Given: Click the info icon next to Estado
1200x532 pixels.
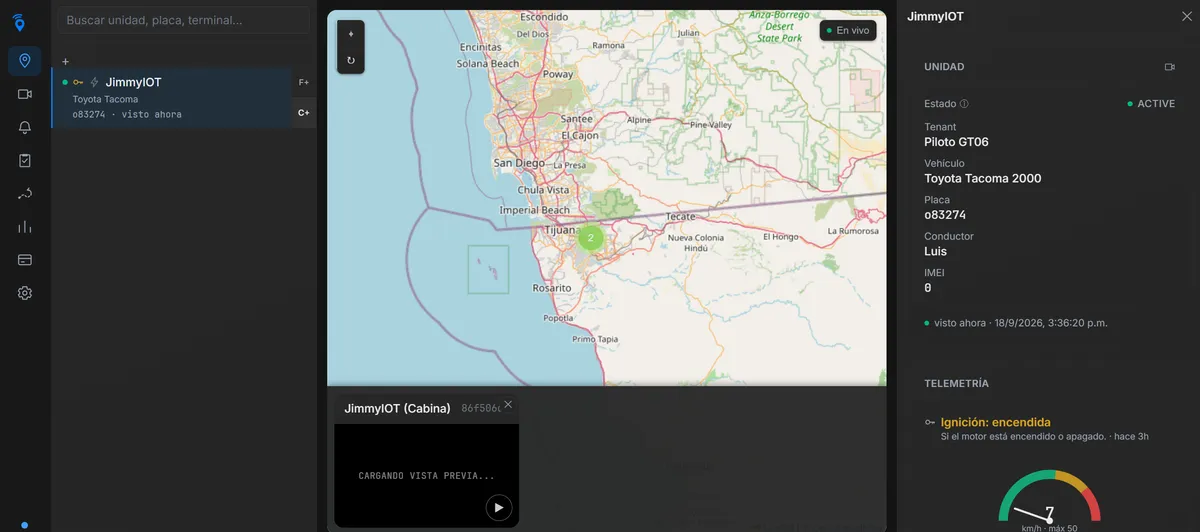Looking at the screenshot, I should 964,104.
